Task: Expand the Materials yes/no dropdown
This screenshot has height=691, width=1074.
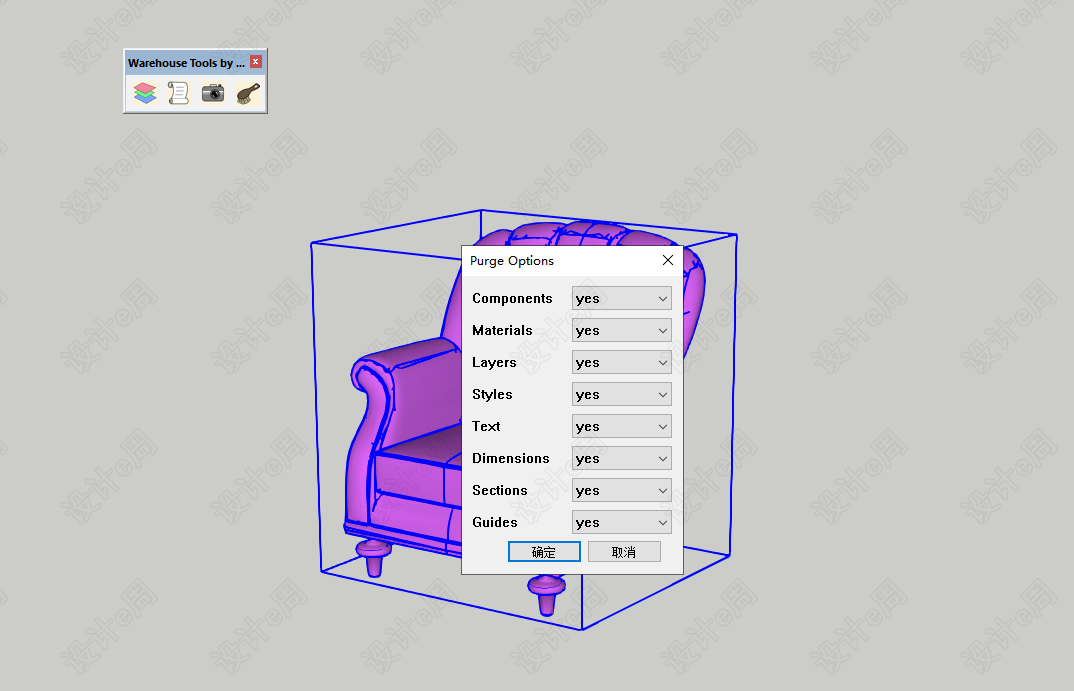Action: coord(621,330)
